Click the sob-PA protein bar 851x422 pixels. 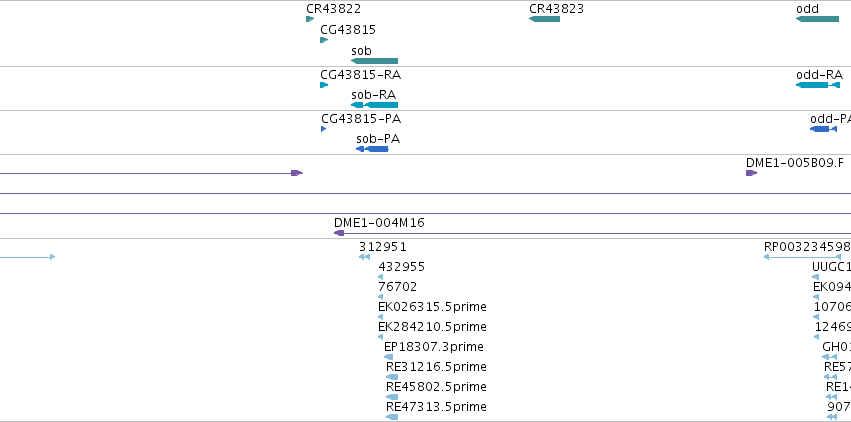click(x=372, y=149)
